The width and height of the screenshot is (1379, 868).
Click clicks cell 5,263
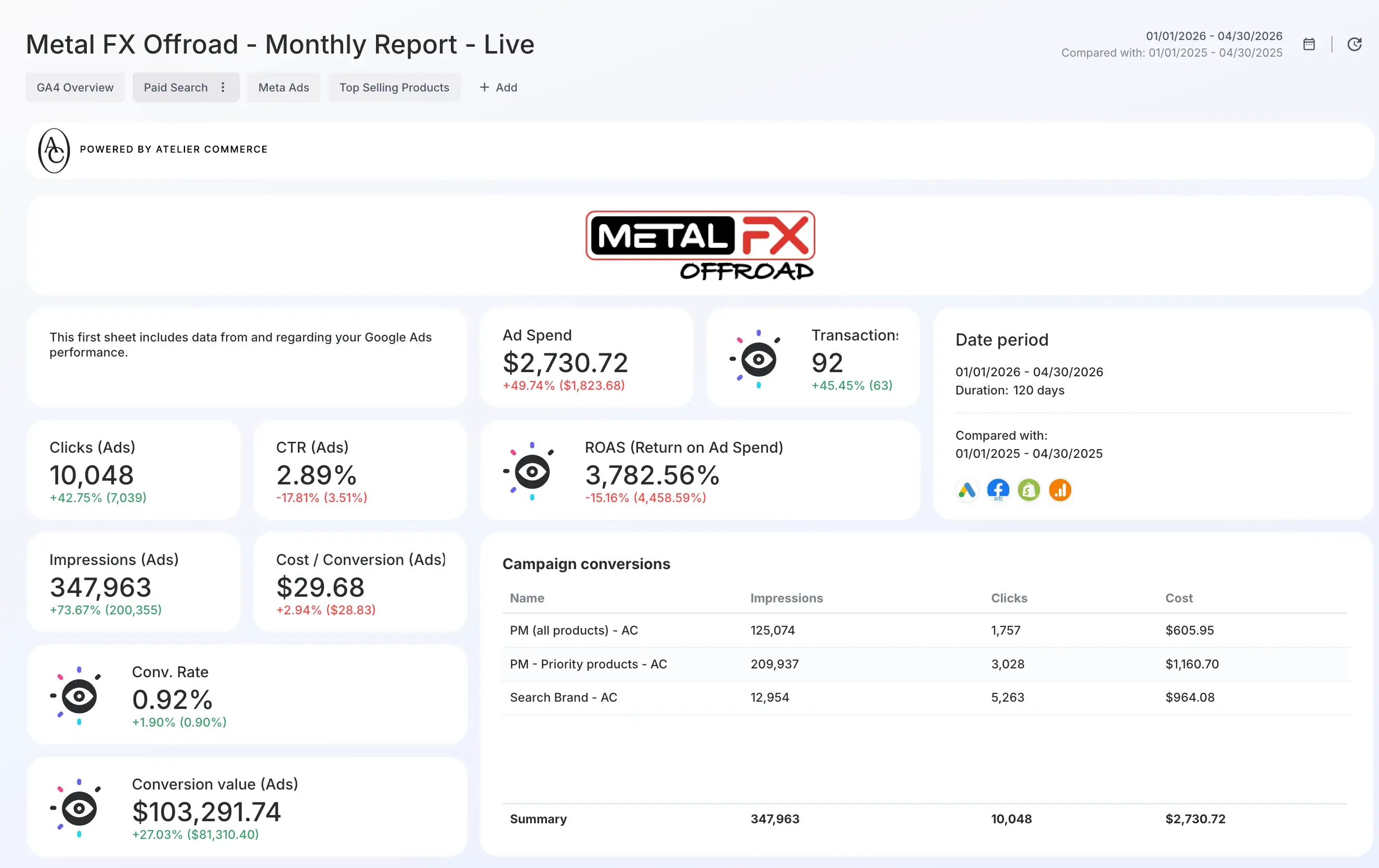click(1007, 698)
